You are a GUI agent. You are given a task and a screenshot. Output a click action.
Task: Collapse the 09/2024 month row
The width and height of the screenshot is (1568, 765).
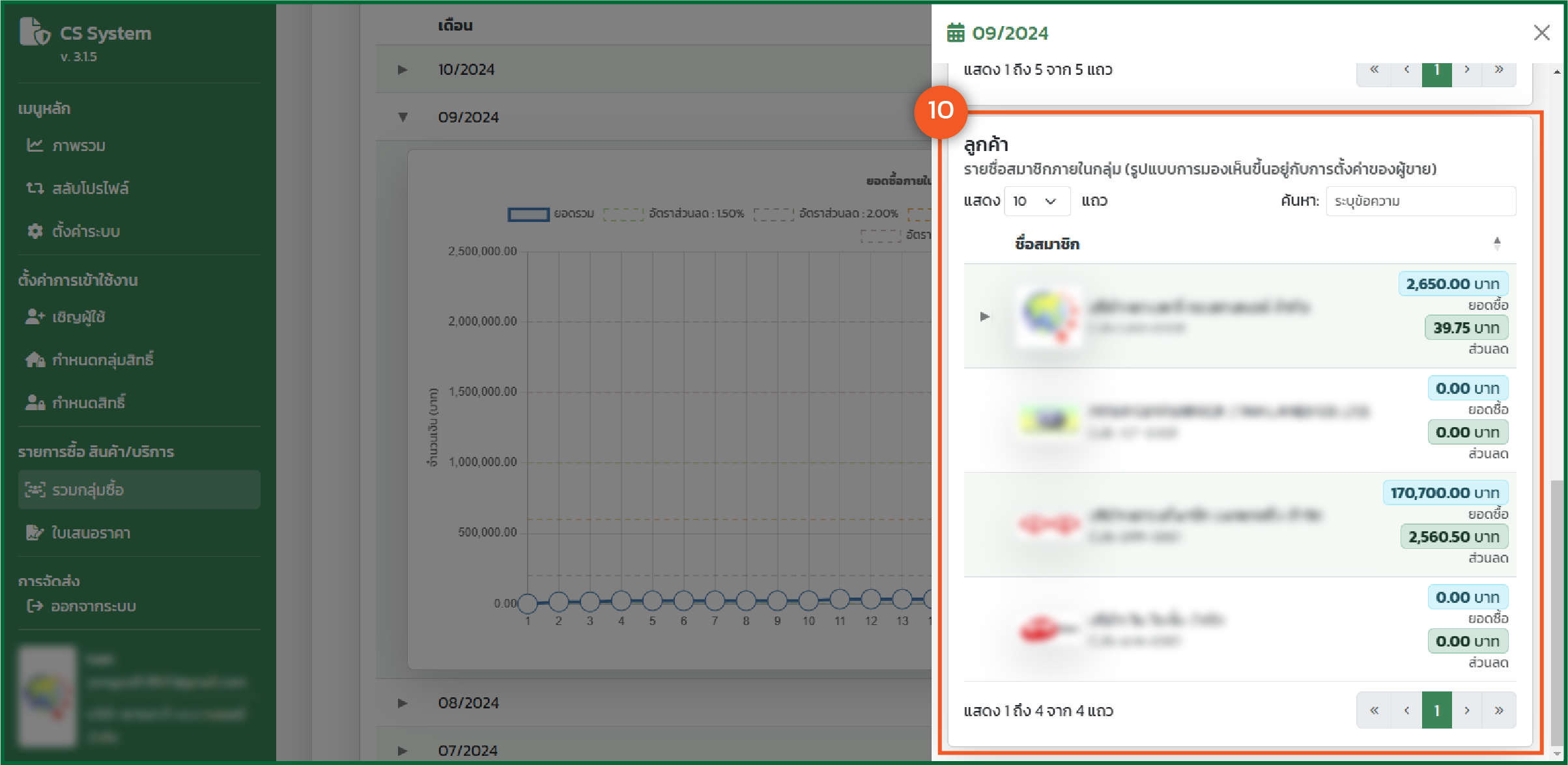point(403,117)
